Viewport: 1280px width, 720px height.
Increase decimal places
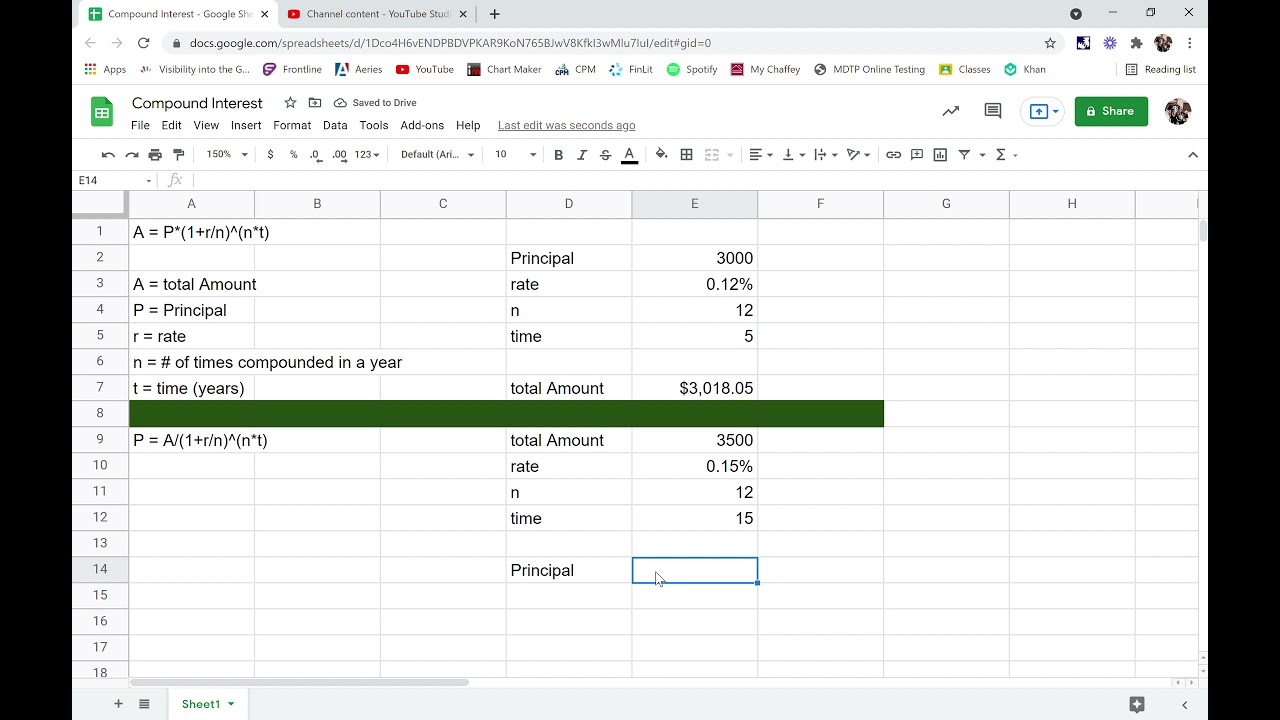click(x=340, y=154)
